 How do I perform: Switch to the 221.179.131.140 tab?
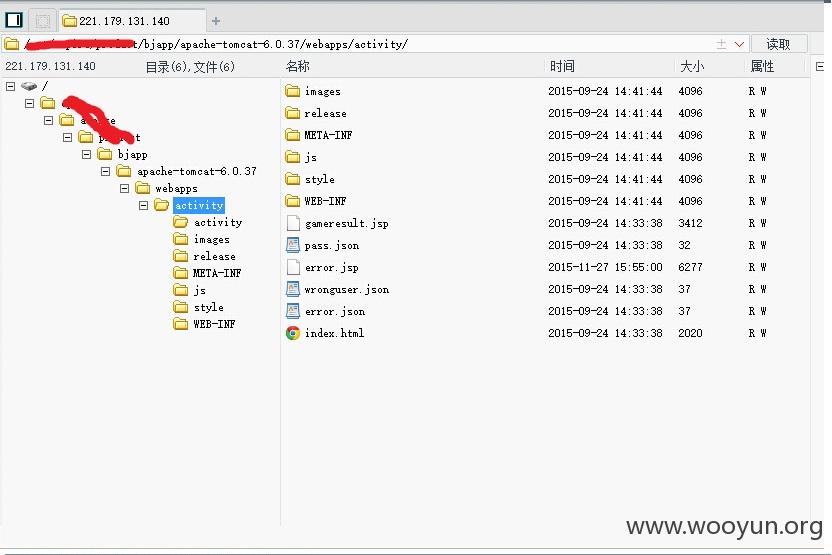click(x=131, y=21)
